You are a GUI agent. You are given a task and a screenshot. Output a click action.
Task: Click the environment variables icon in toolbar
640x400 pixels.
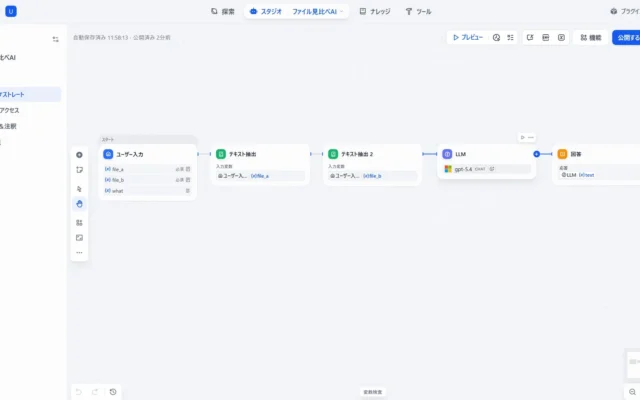[546, 38]
